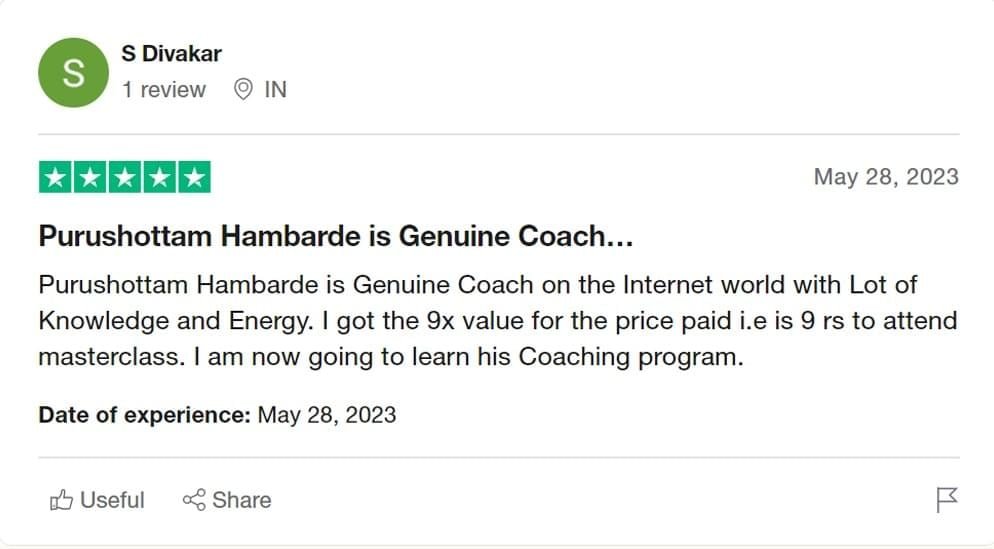Click the '1 review' count text
Screen dimensions: 994x549
163,90
